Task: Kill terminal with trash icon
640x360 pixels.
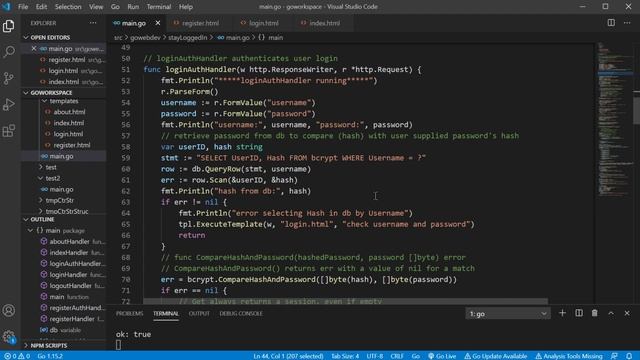Action: coord(594,313)
